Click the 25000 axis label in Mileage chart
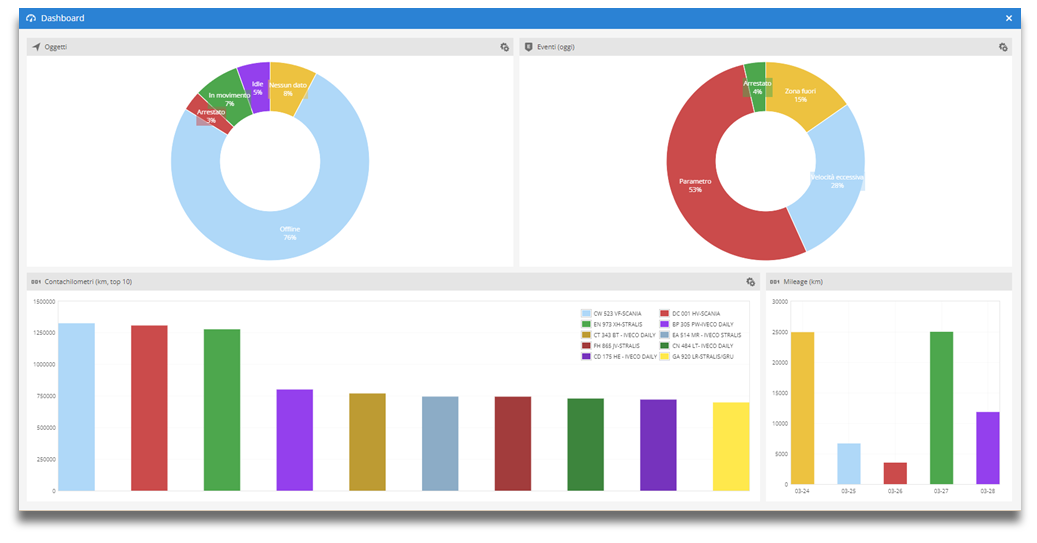Image resolution: width=1037 pixels, height=543 pixels. tap(780, 332)
